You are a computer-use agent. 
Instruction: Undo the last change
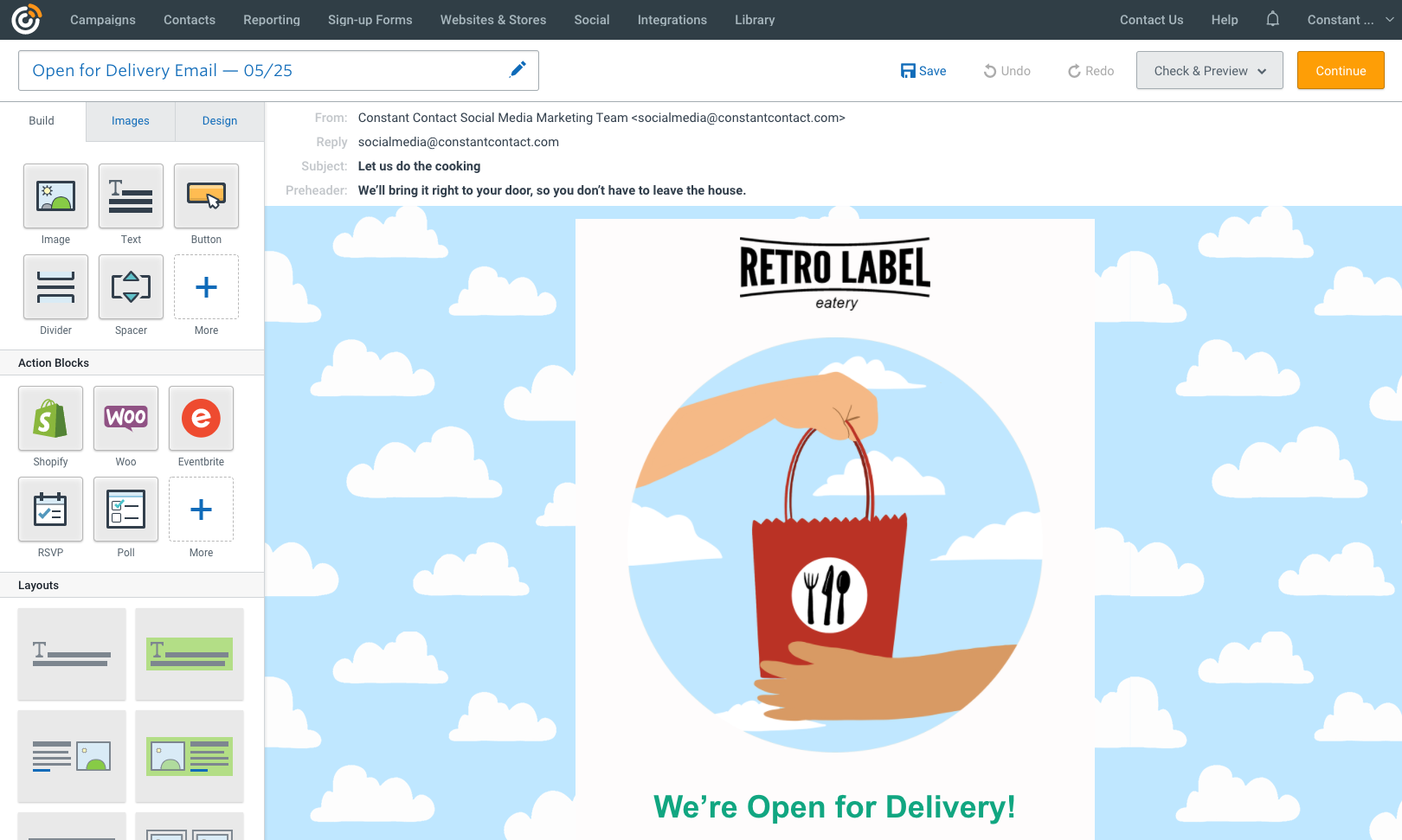point(1006,71)
